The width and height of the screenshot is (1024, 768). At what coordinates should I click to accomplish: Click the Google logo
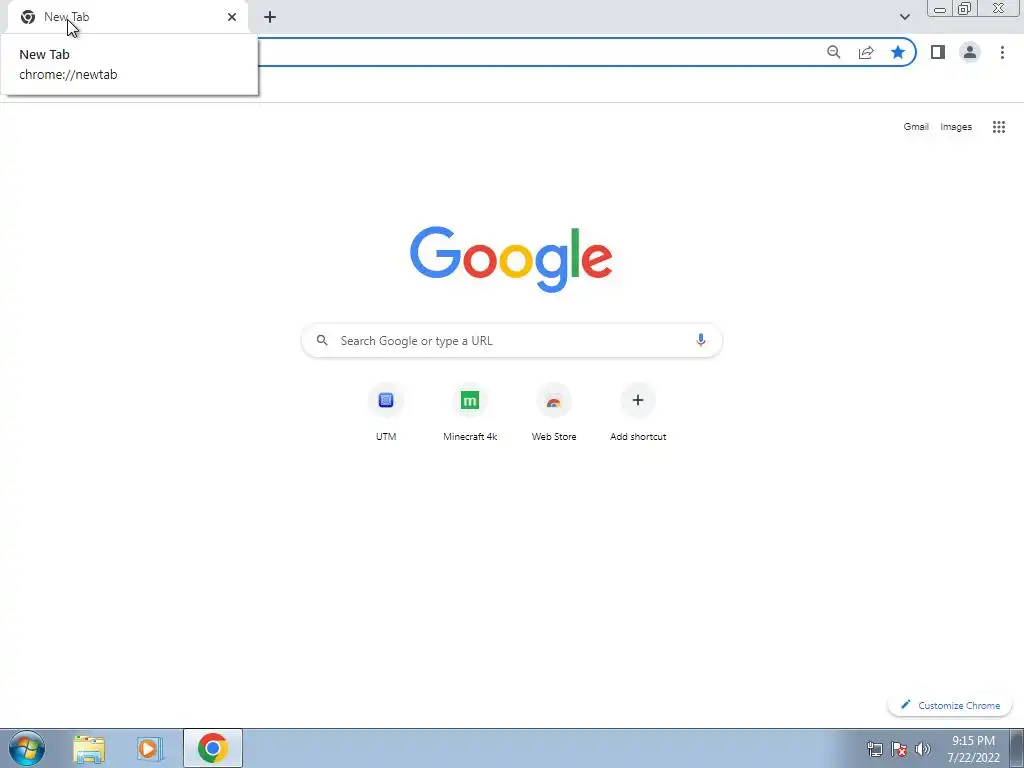click(x=511, y=259)
